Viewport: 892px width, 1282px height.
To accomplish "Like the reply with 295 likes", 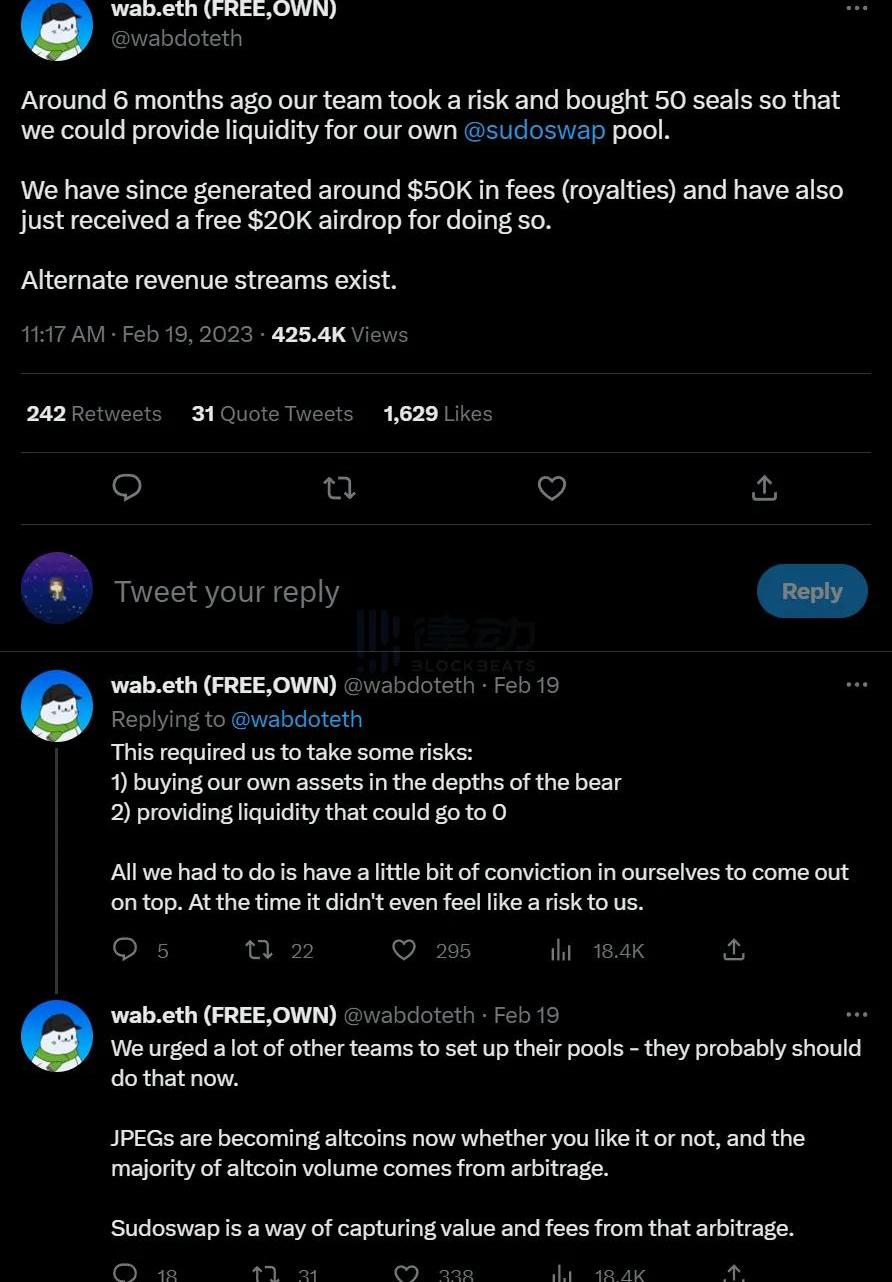I will pyautogui.click(x=404, y=949).
